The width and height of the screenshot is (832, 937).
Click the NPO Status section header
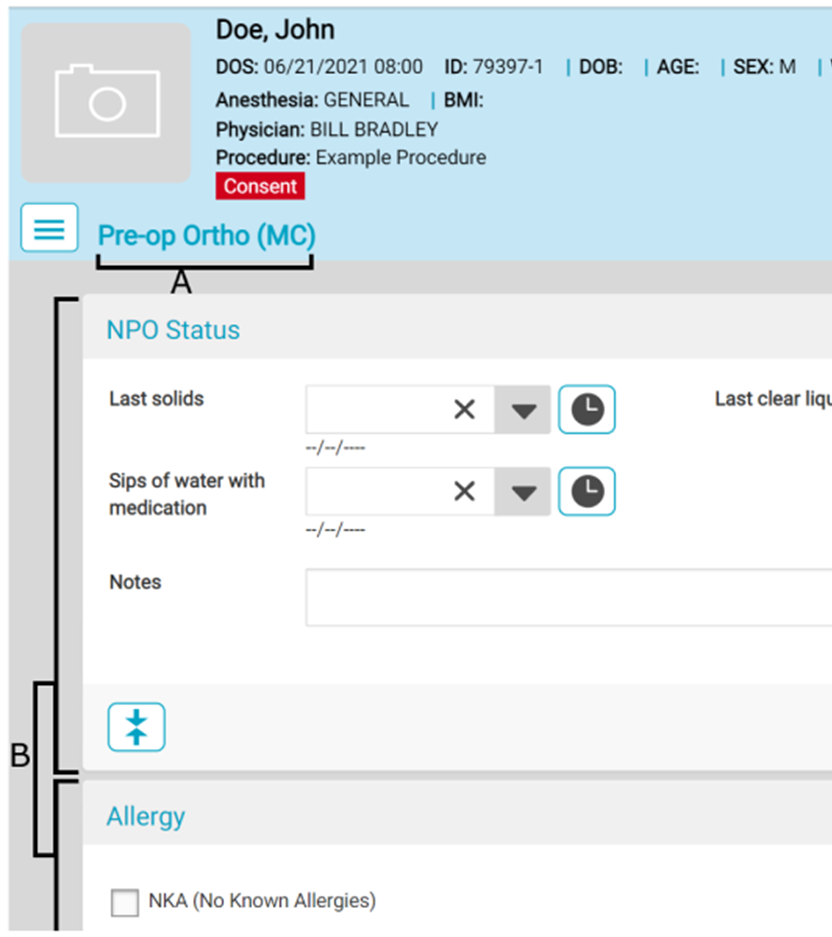pos(173,330)
